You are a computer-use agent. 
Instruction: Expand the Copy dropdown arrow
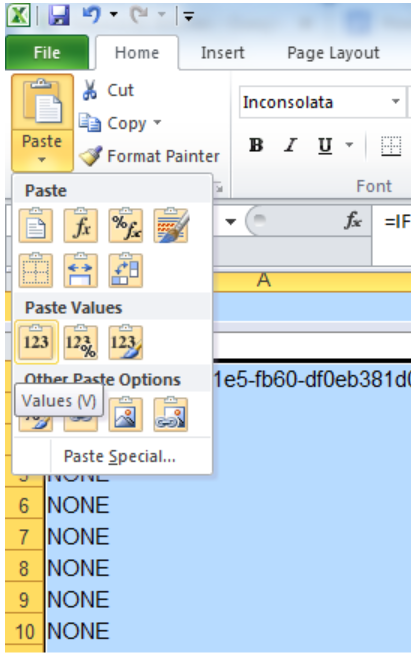click(157, 123)
